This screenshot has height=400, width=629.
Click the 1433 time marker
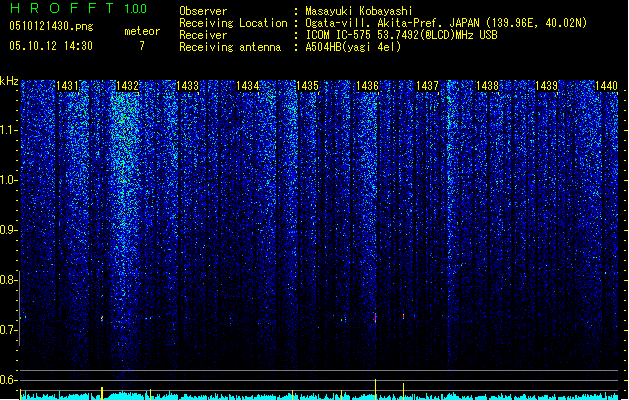pos(187,86)
